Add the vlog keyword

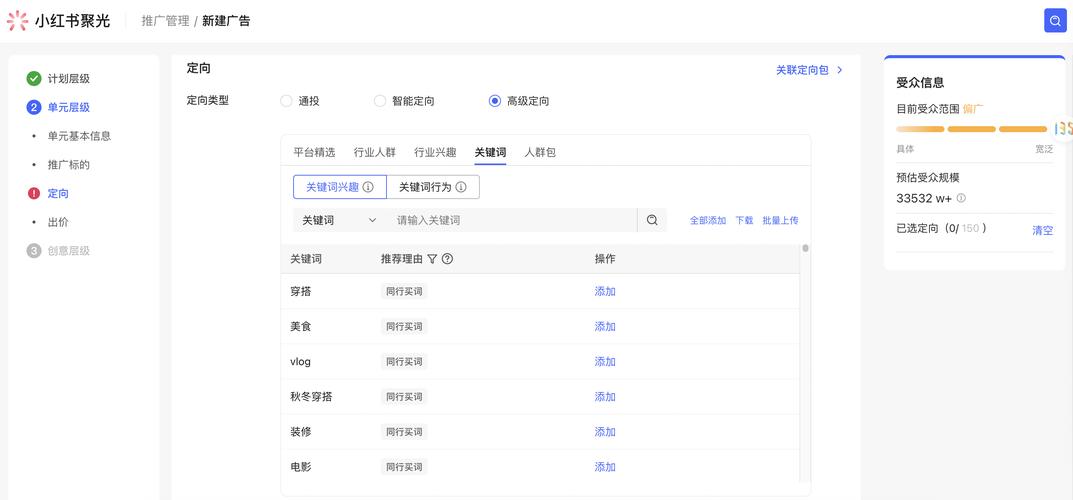tap(605, 362)
